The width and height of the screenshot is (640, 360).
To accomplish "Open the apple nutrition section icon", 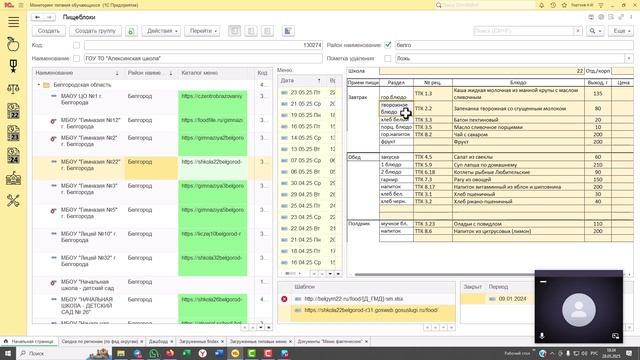I will pyautogui.click(x=13, y=44).
